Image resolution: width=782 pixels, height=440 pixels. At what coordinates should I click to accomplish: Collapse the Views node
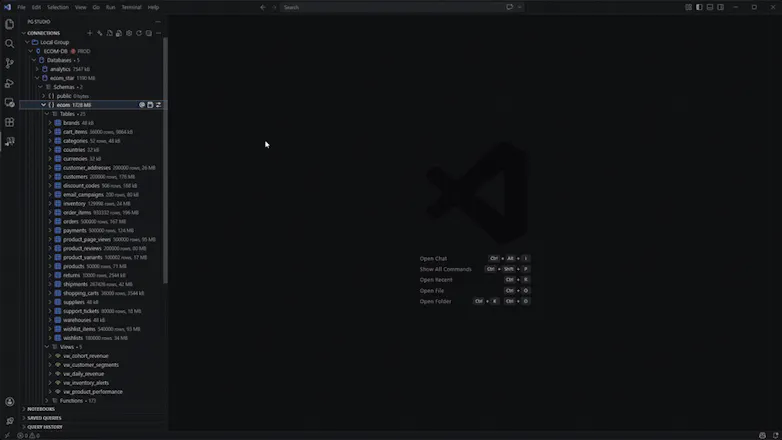coord(47,347)
